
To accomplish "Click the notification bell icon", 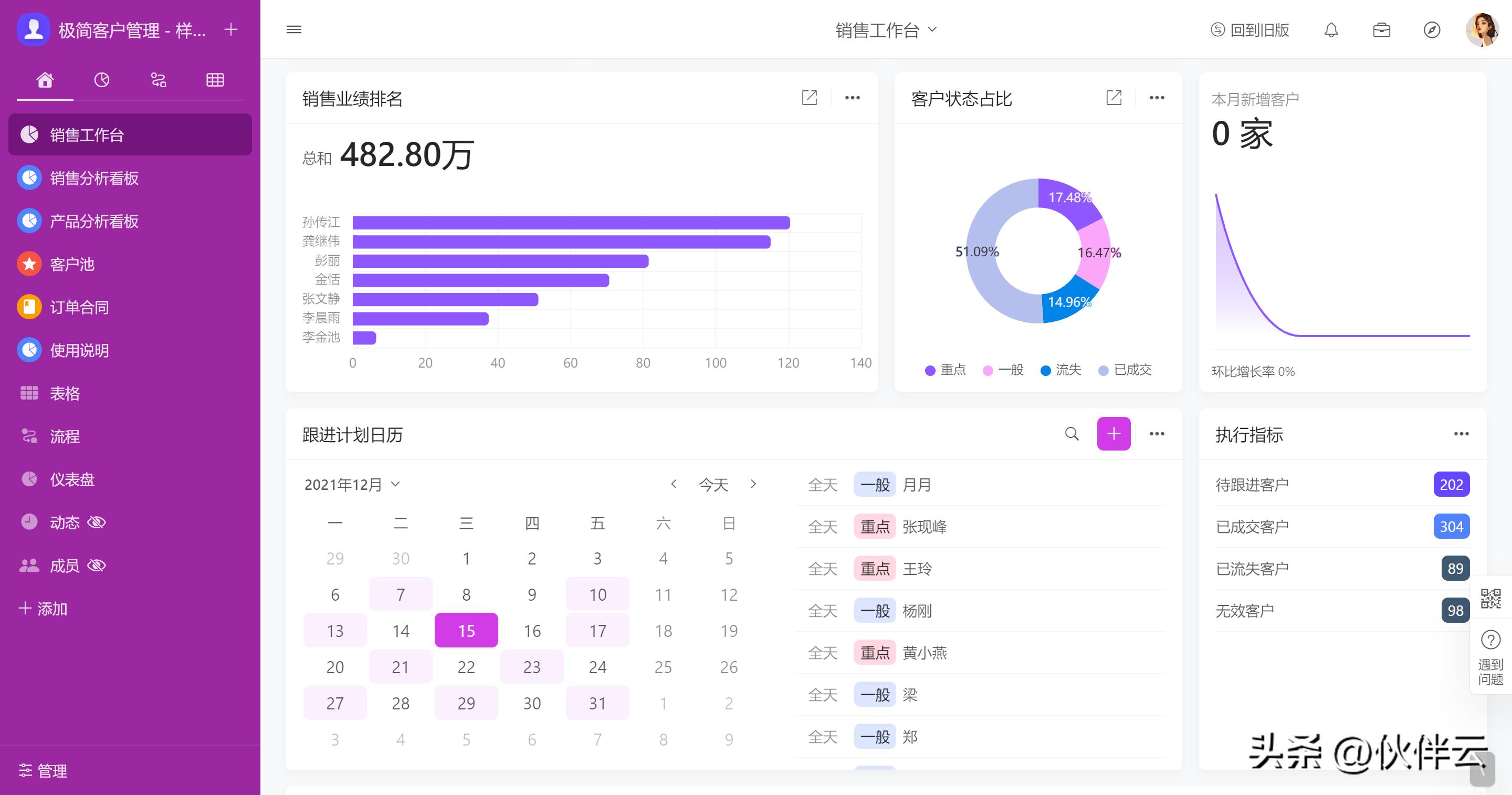I will click(x=1331, y=30).
